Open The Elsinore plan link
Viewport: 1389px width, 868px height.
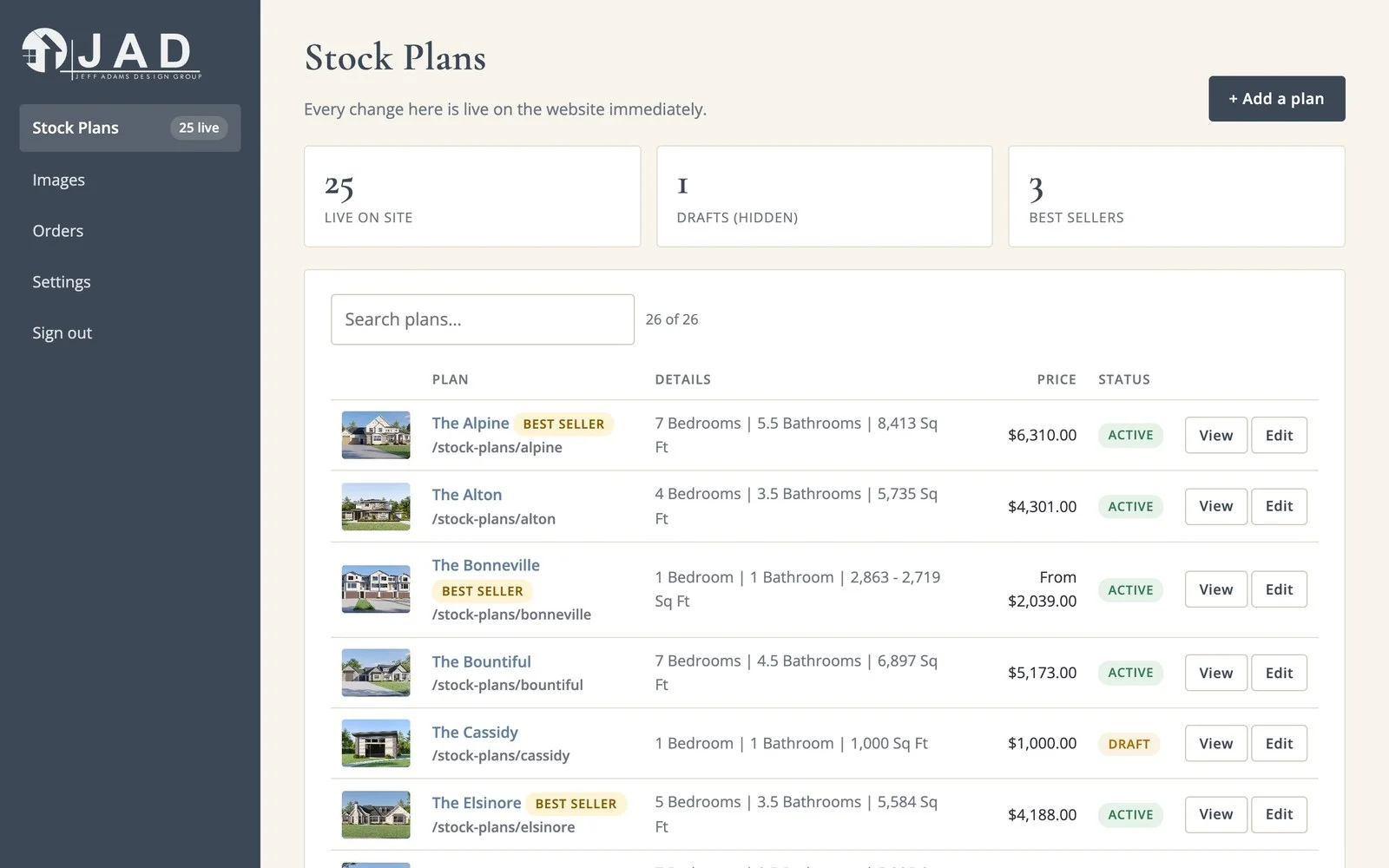477,803
